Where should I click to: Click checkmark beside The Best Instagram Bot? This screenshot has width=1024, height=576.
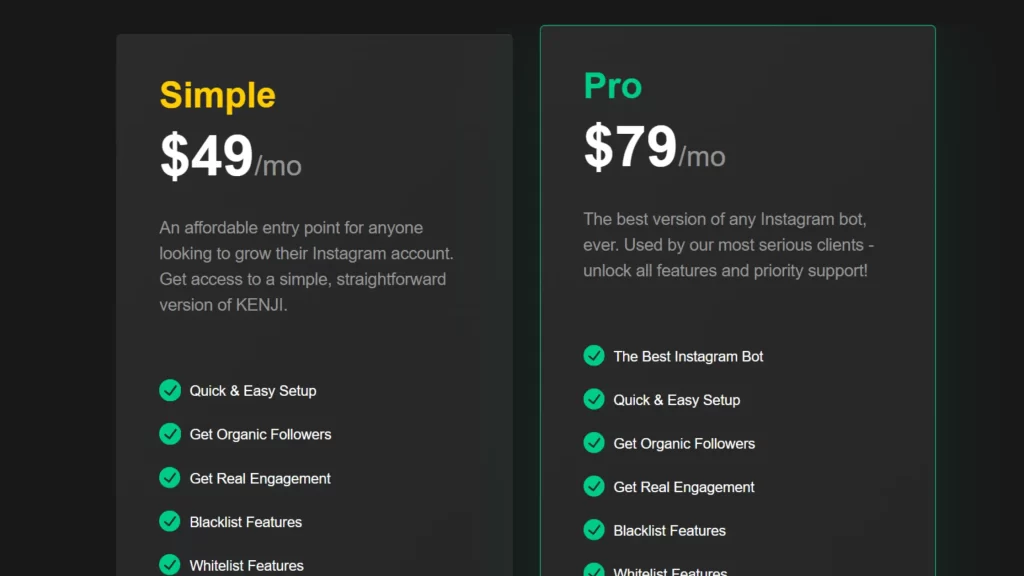594,355
